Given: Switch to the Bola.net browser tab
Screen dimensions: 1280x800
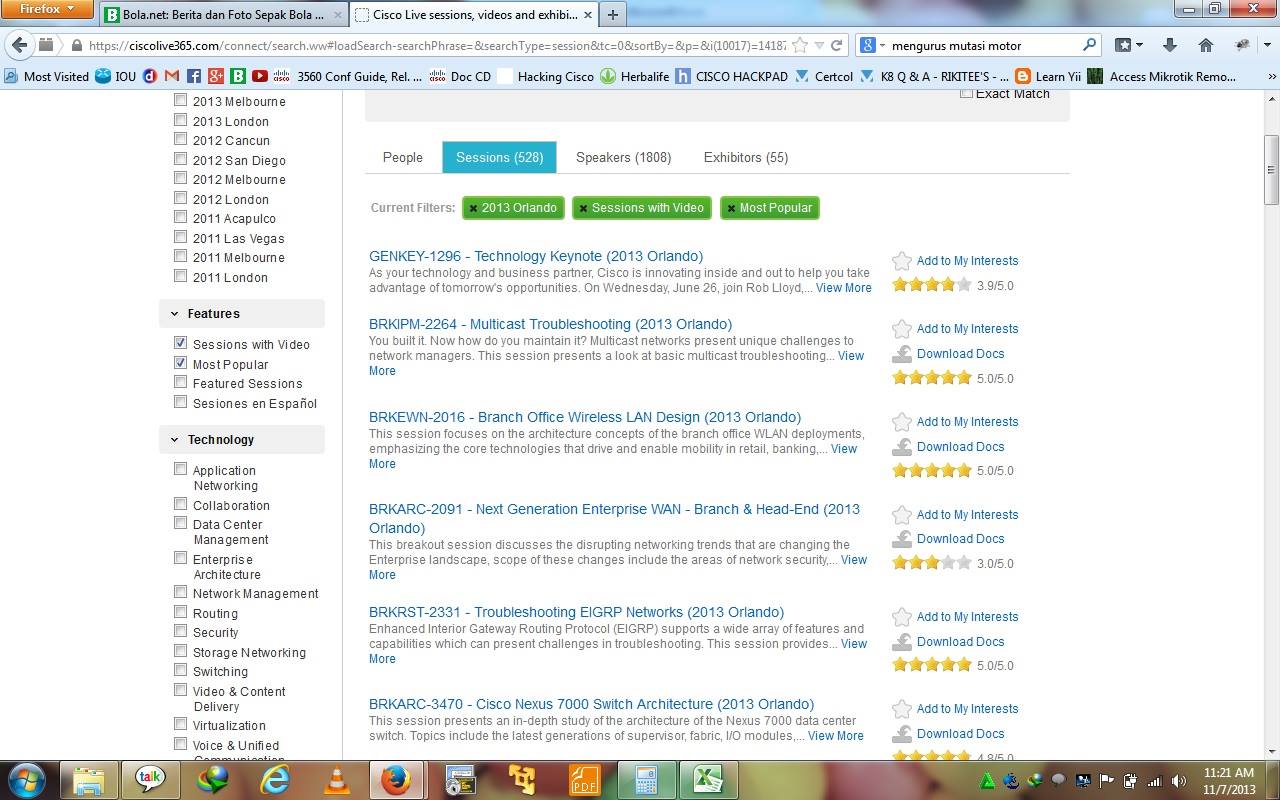Looking at the screenshot, I should (222, 14).
